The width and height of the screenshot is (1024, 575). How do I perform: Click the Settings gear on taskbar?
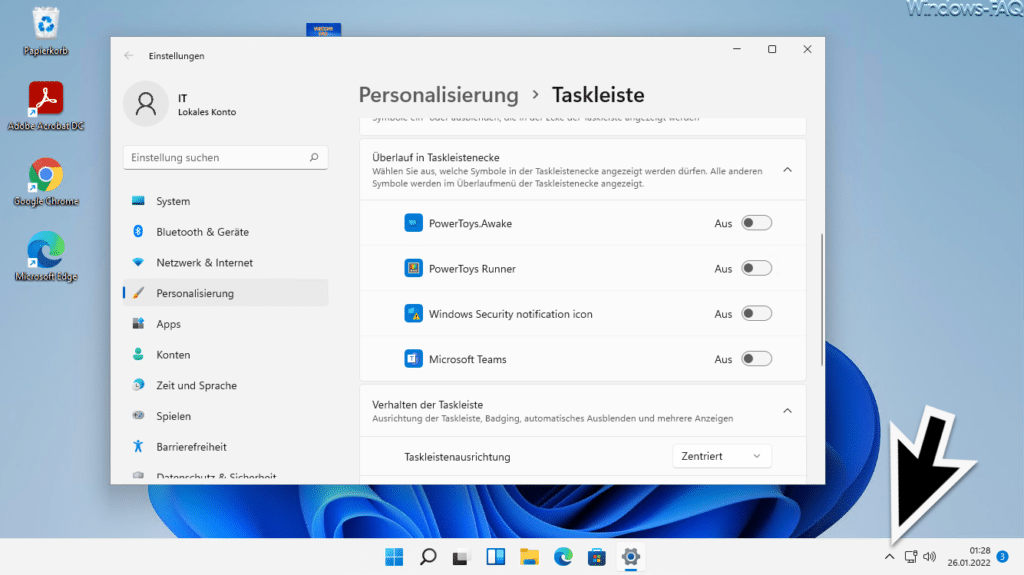pos(631,557)
